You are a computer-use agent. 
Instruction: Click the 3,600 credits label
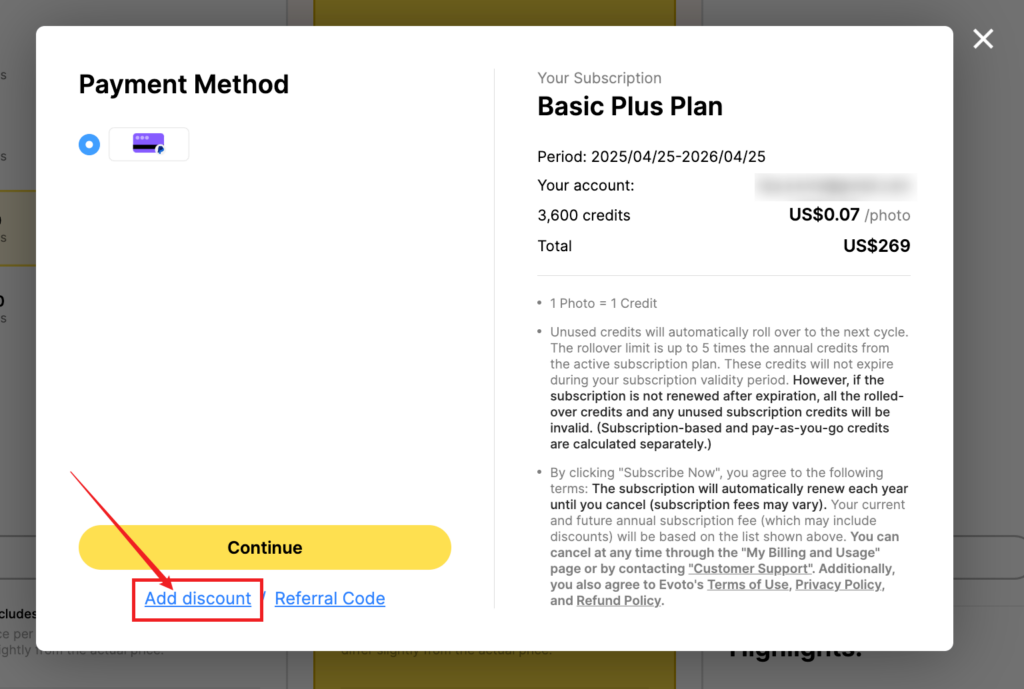584,216
